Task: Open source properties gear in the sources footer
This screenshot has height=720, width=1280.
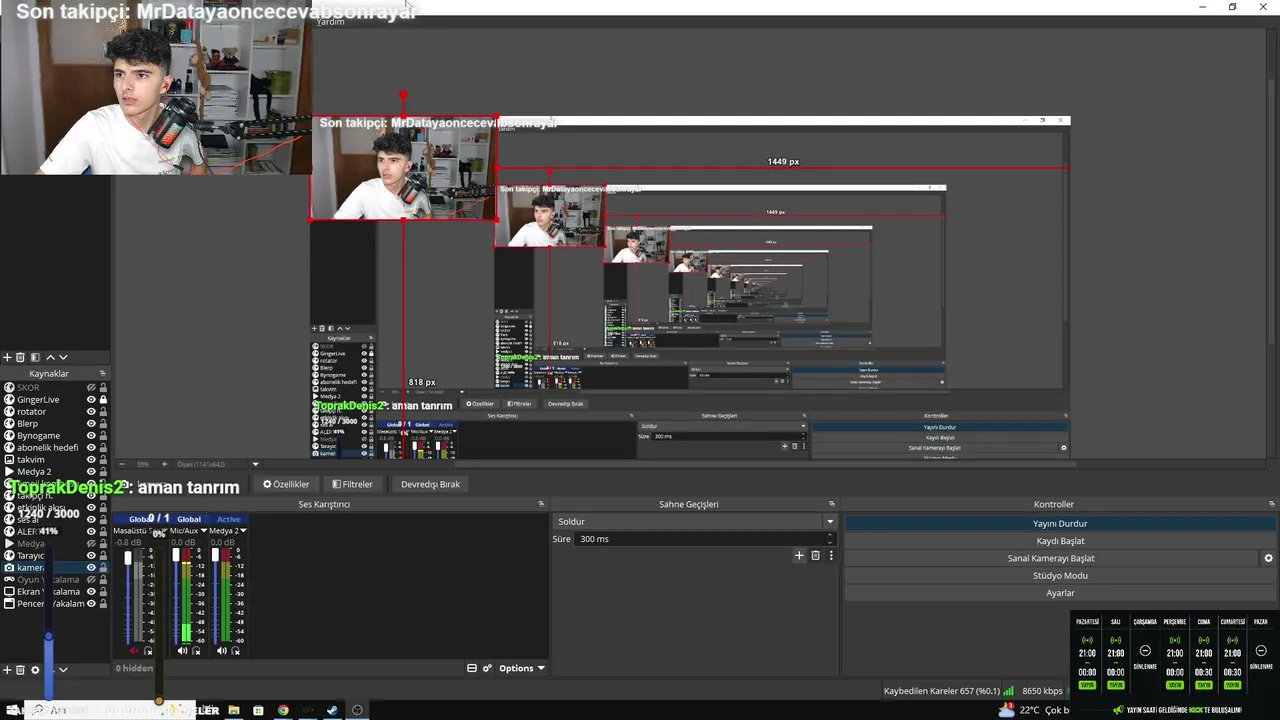Action: (35, 670)
